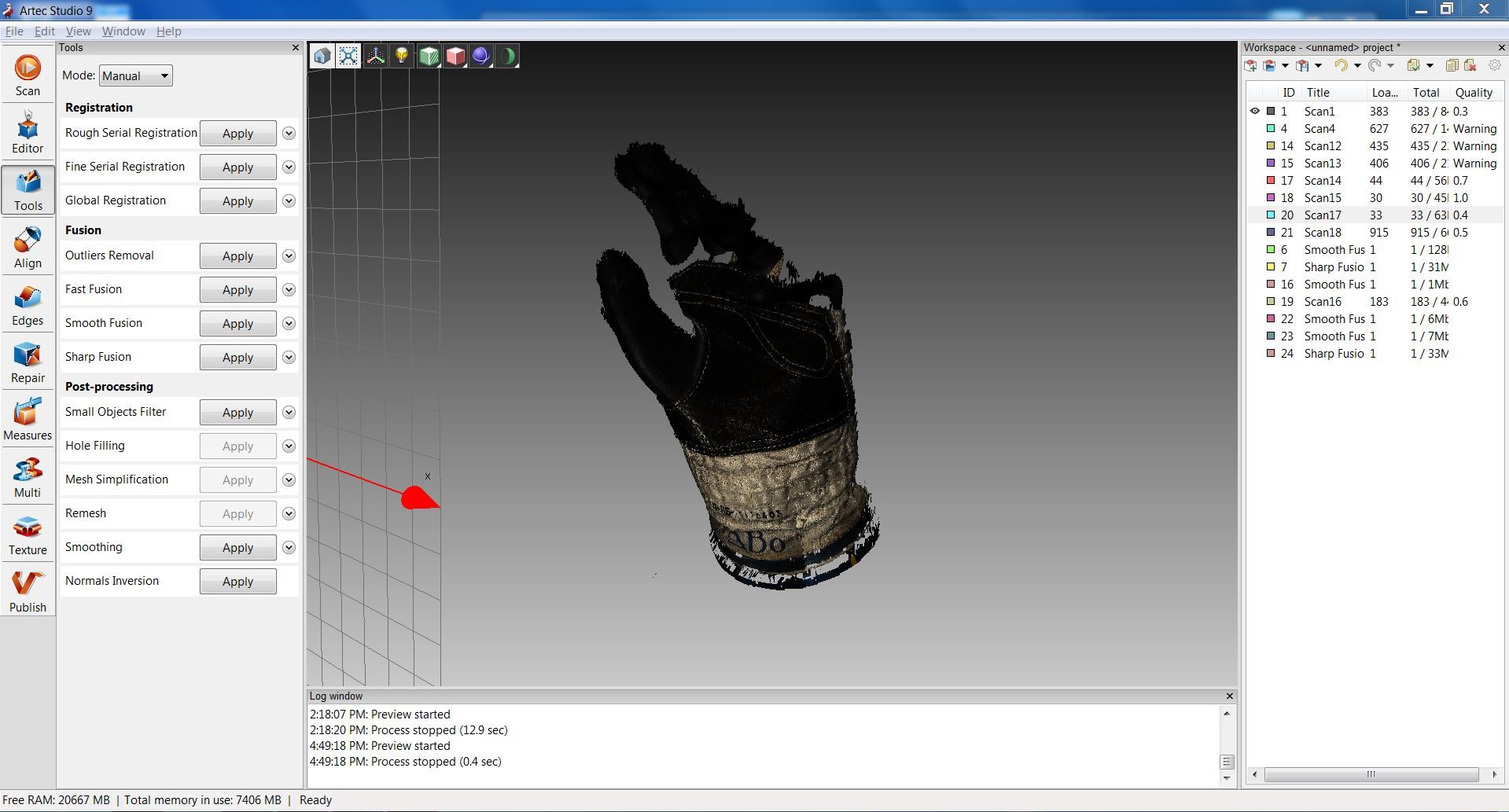
Task: Open the Texture tool in the sidebar
Action: pos(28,533)
